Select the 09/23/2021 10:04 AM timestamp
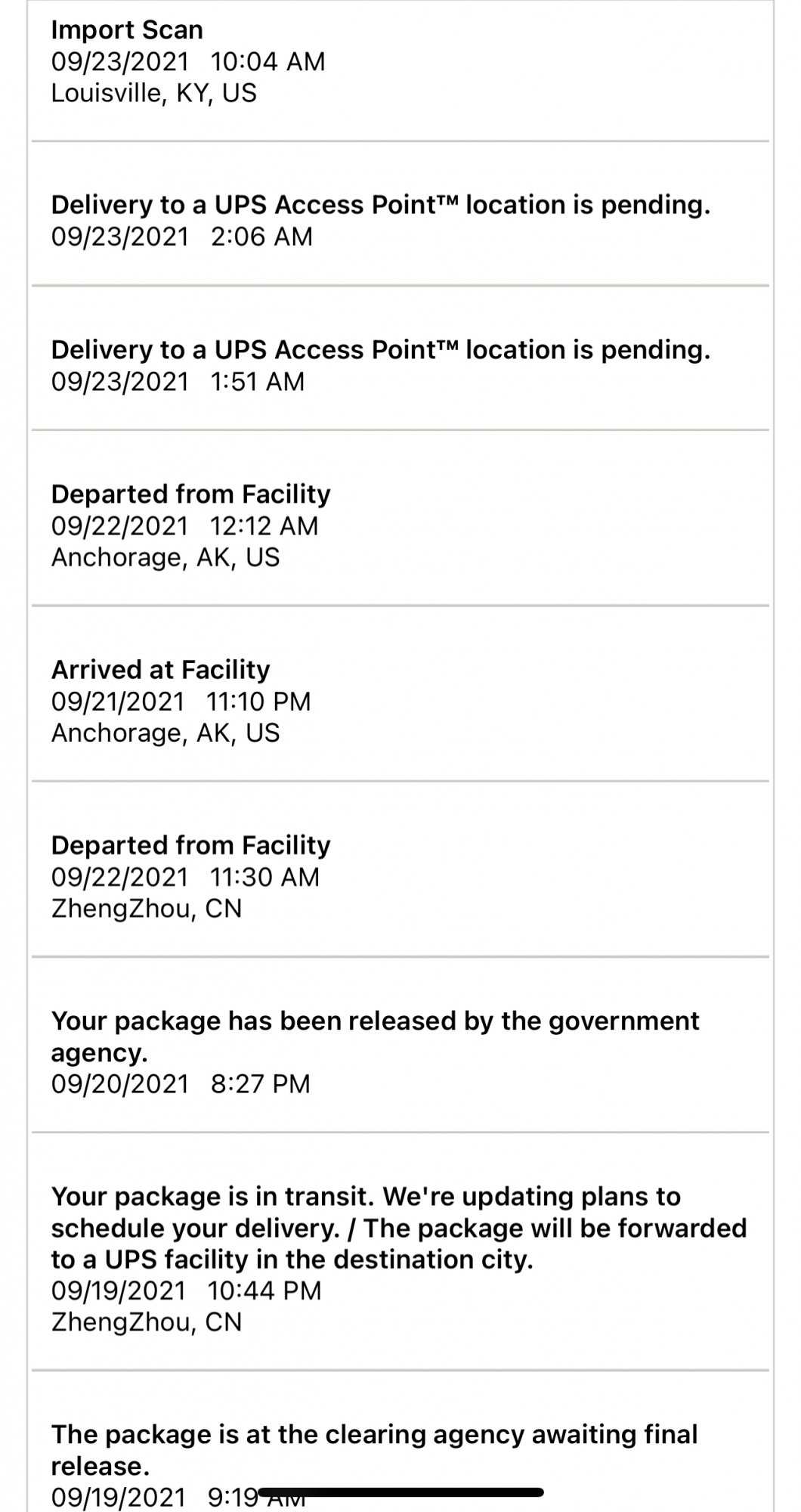Screen dimensions: 801x1512 [x=188, y=61]
